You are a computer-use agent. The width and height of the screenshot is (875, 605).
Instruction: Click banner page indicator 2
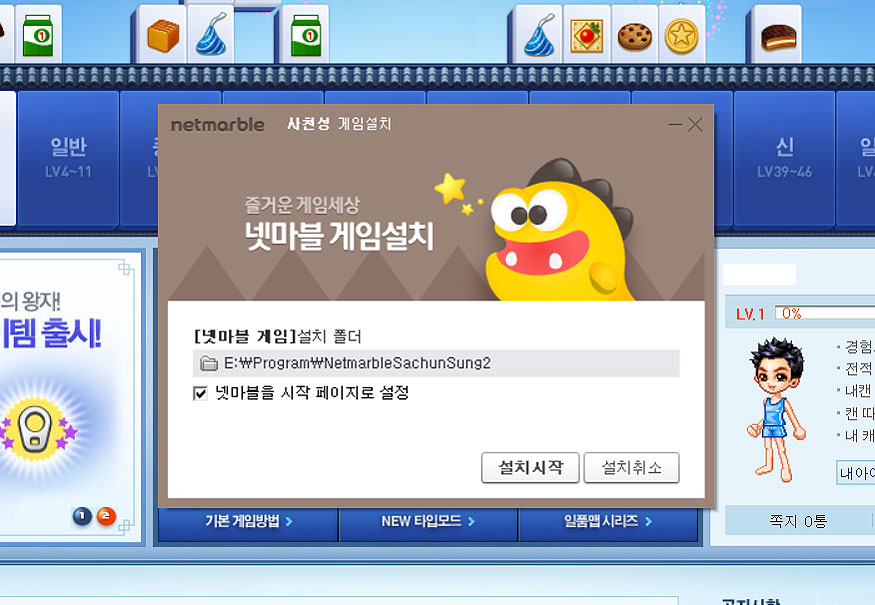tap(106, 516)
